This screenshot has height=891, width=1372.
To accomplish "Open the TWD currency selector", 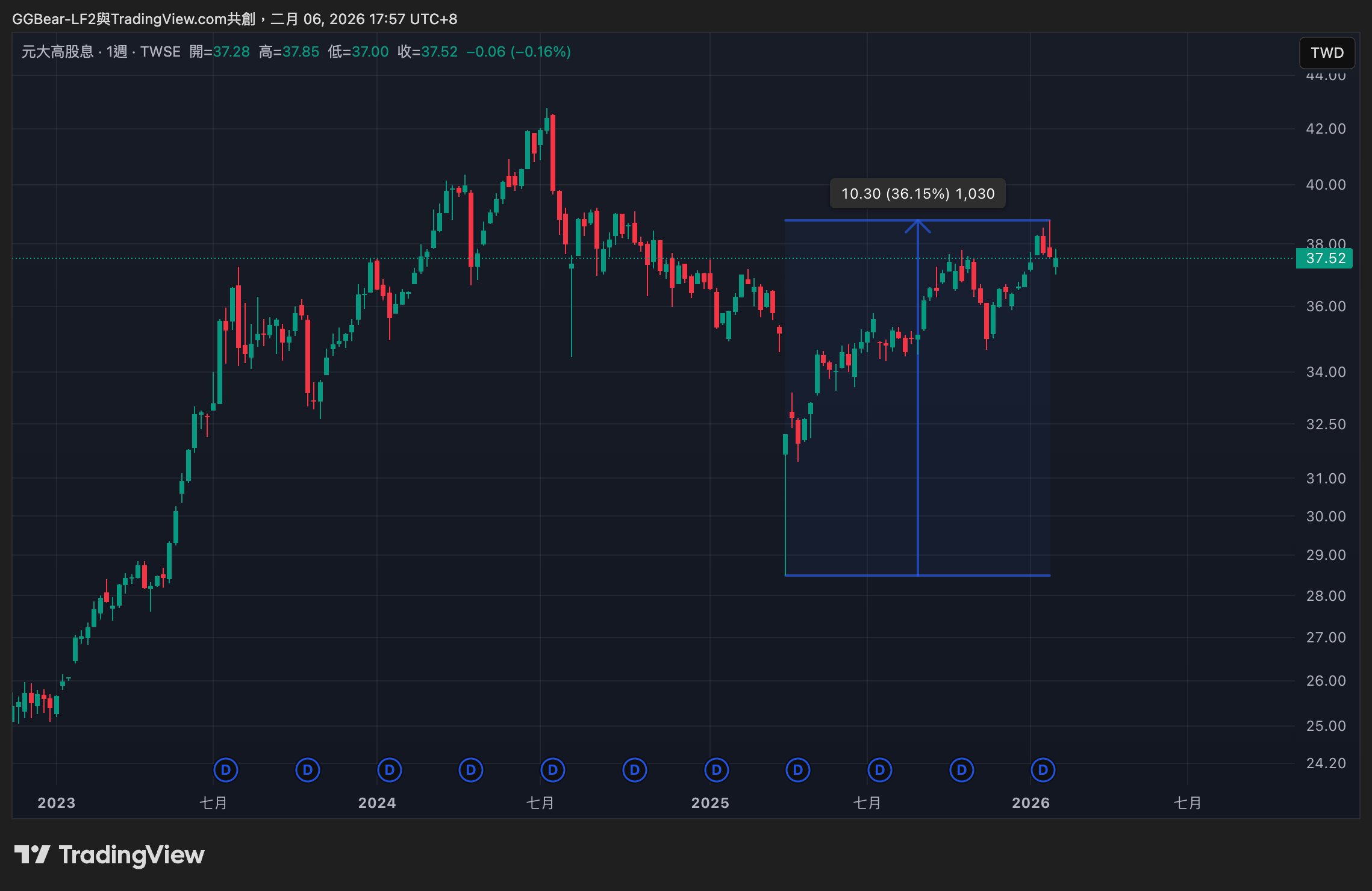I will (x=1327, y=53).
